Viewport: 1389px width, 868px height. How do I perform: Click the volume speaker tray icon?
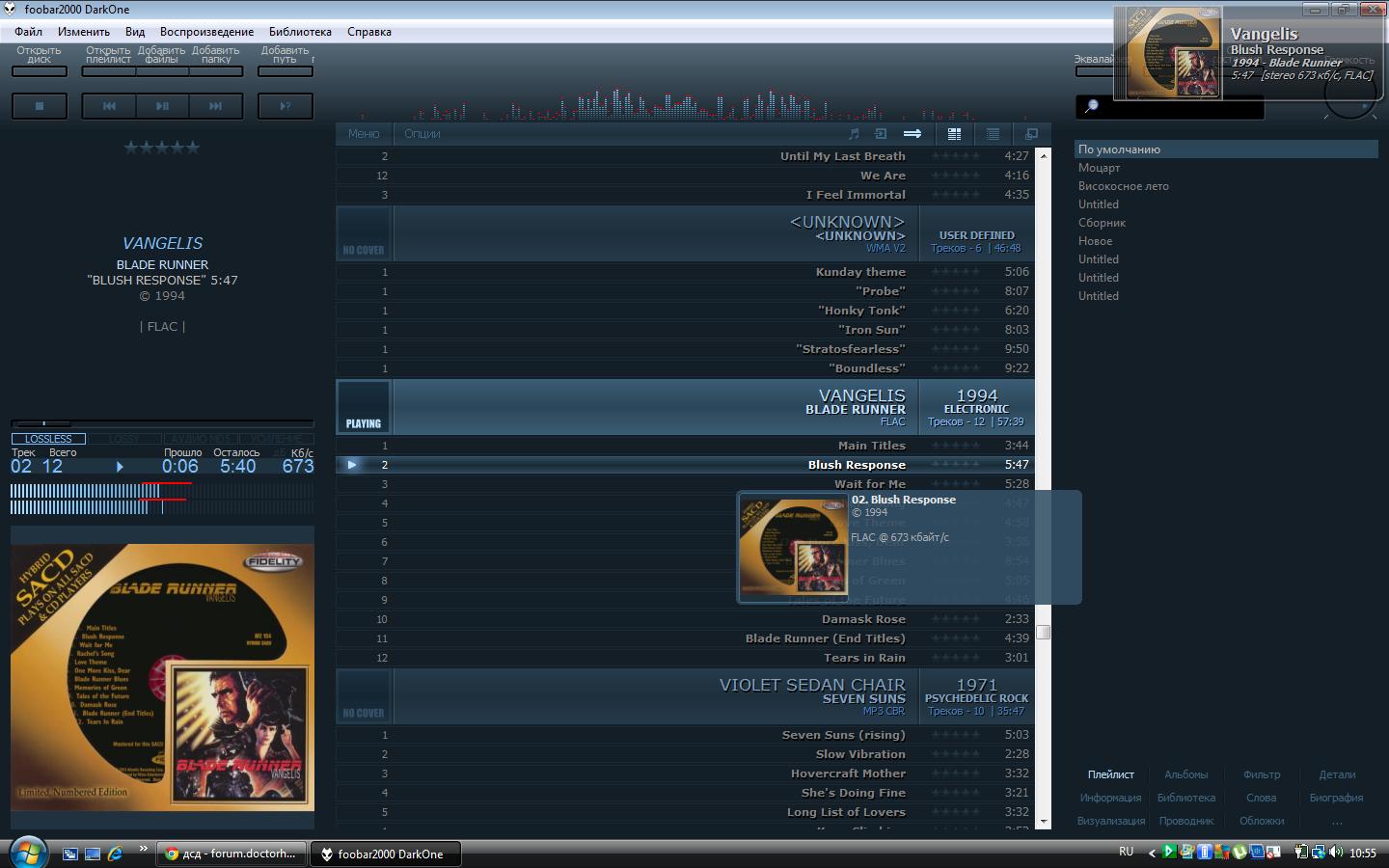point(1335,853)
